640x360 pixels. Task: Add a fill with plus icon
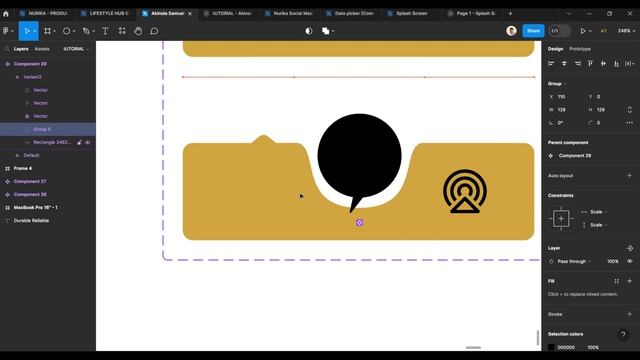coord(629,281)
